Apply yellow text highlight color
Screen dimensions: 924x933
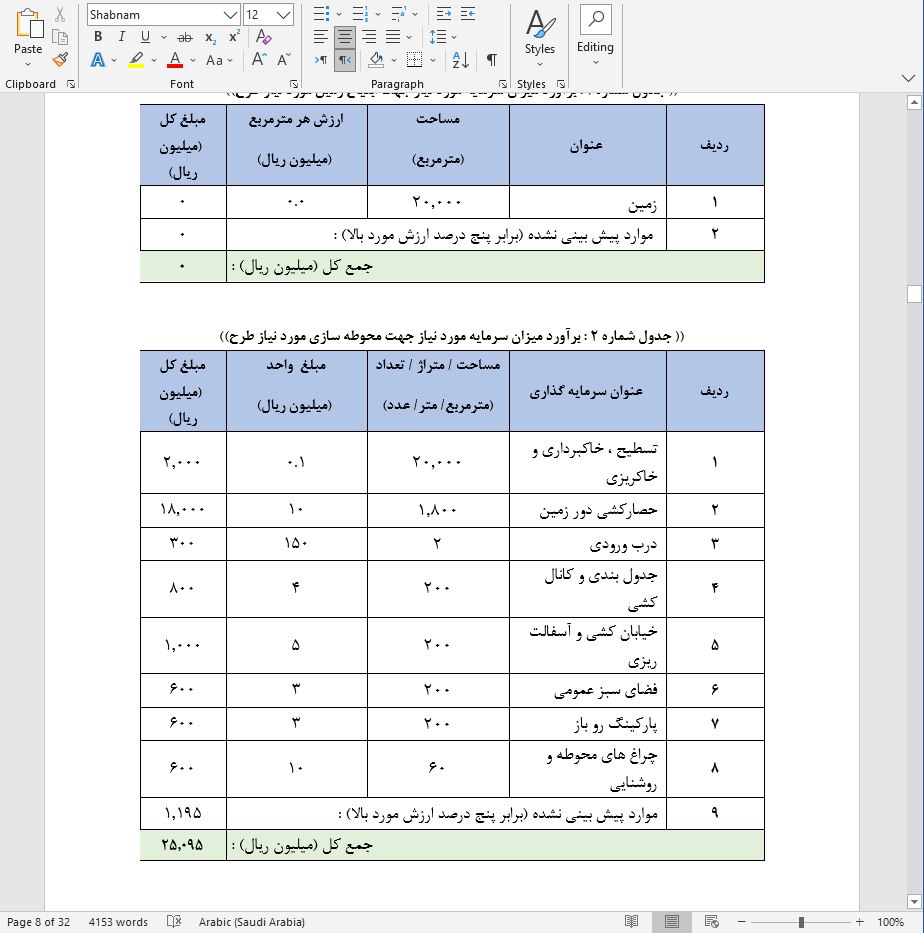point(136,60)
